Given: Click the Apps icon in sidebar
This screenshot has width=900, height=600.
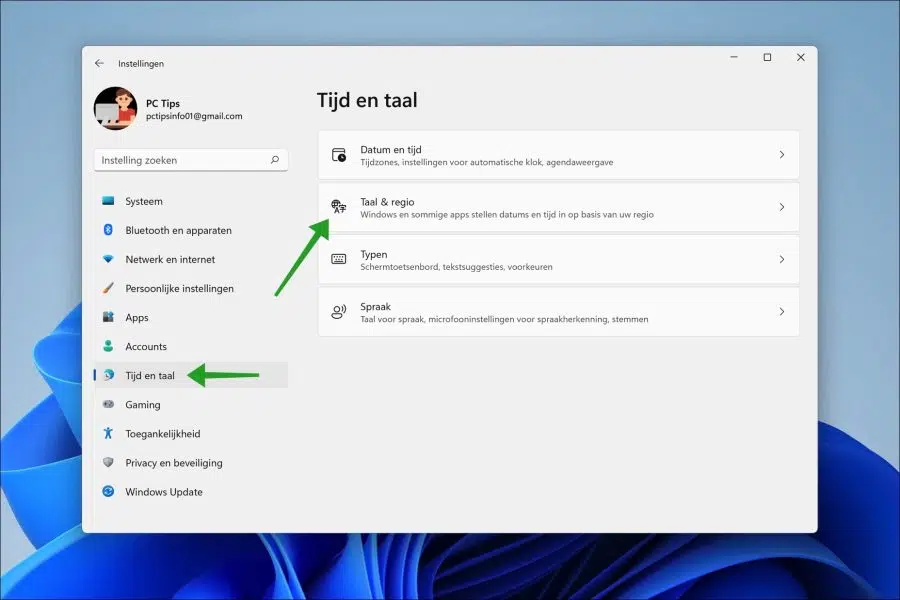Looking at the screenshot, I should [x=108, y=317].
